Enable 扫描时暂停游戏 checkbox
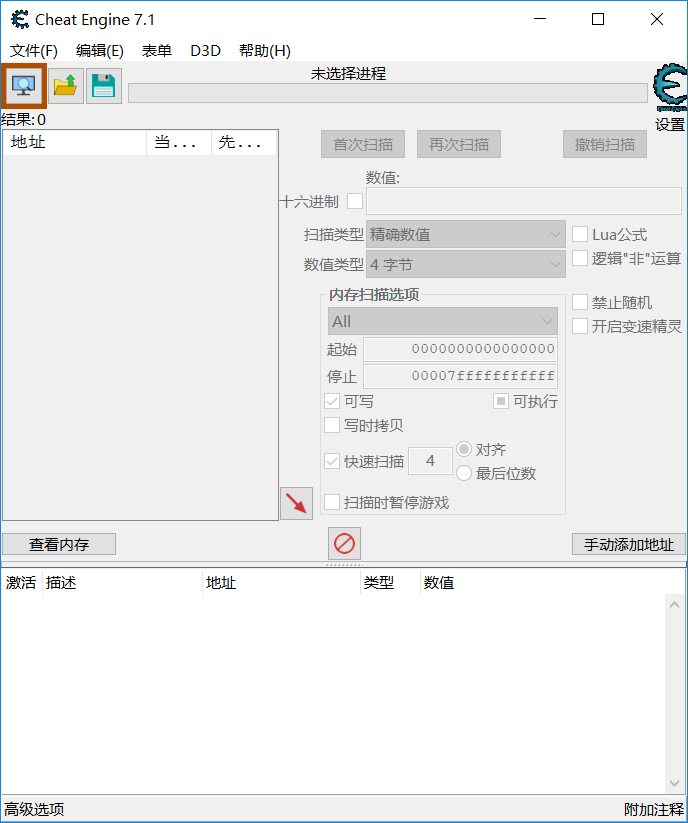The width and height of the screenshot is (688, 823). [332, 502]
